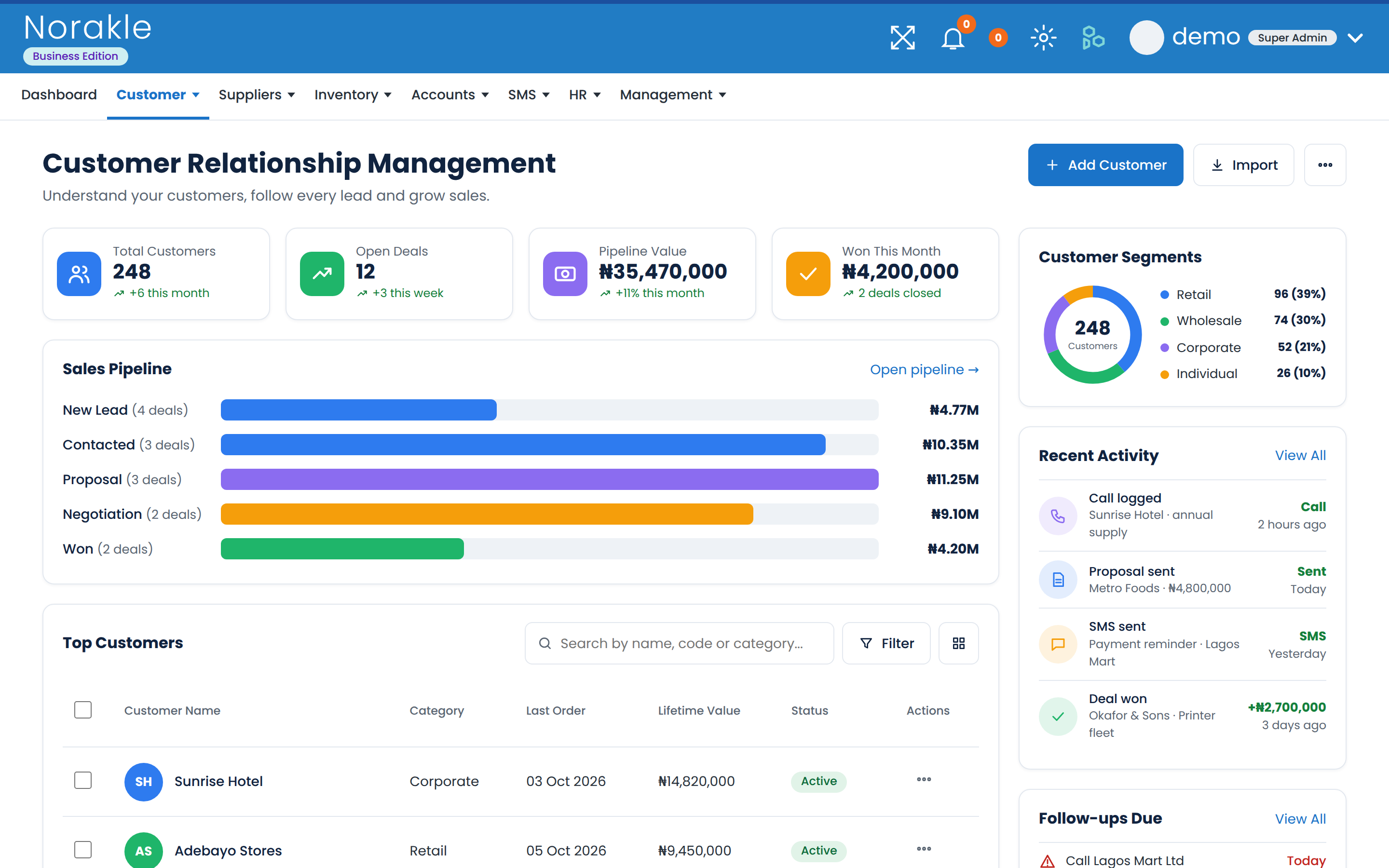The width and height of the screenshot is (1389, 868).
Task: Go to the Dashboard menu item
Action: 59,95
